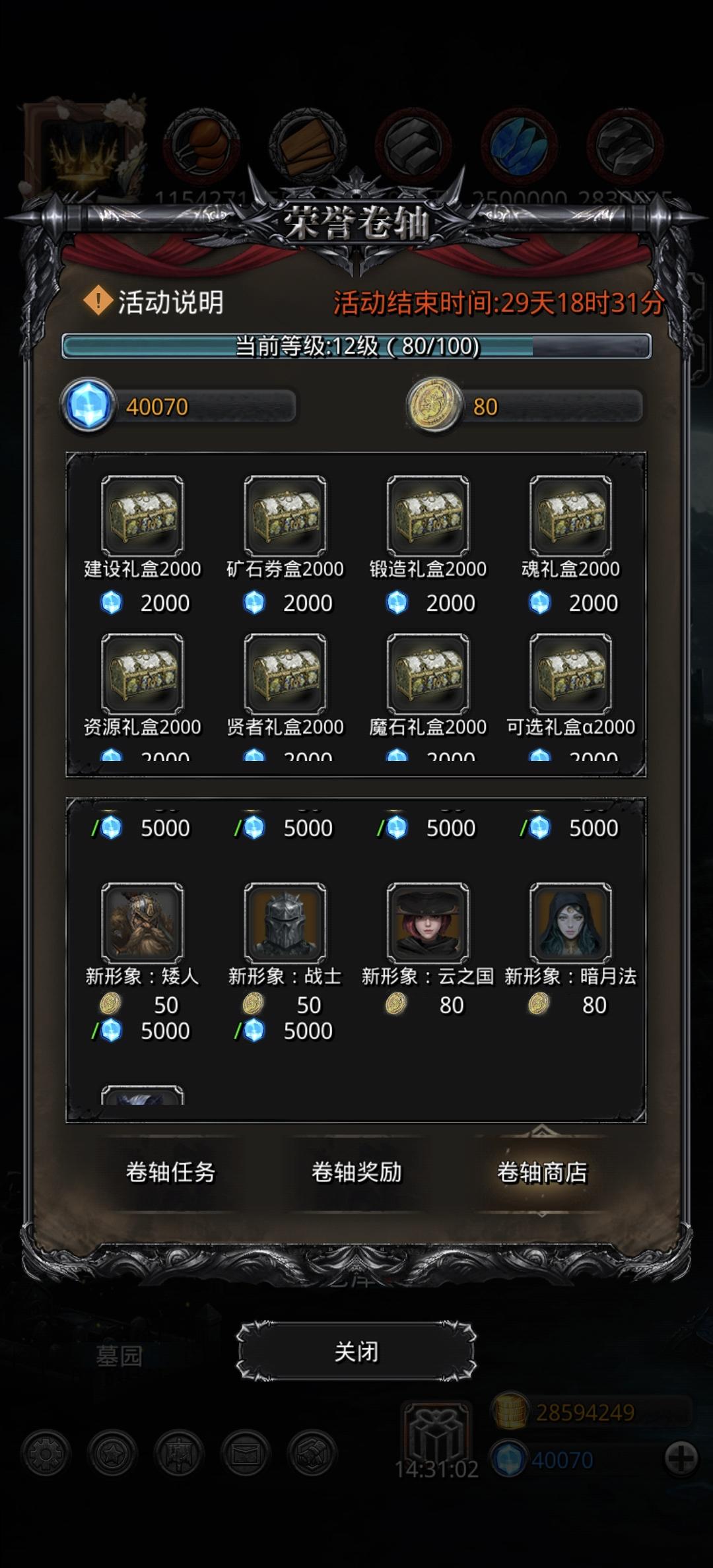Pick the 贤者礼盒2000 chest icon
713x1568 pixels.
285,674
